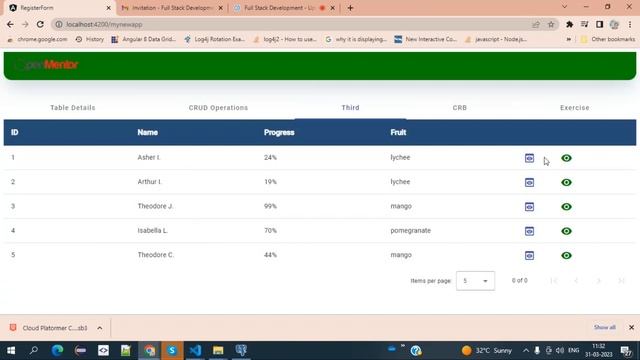Click the Name column header
The height and width of the screenshot is (360, 640).
tap(148, 132)
